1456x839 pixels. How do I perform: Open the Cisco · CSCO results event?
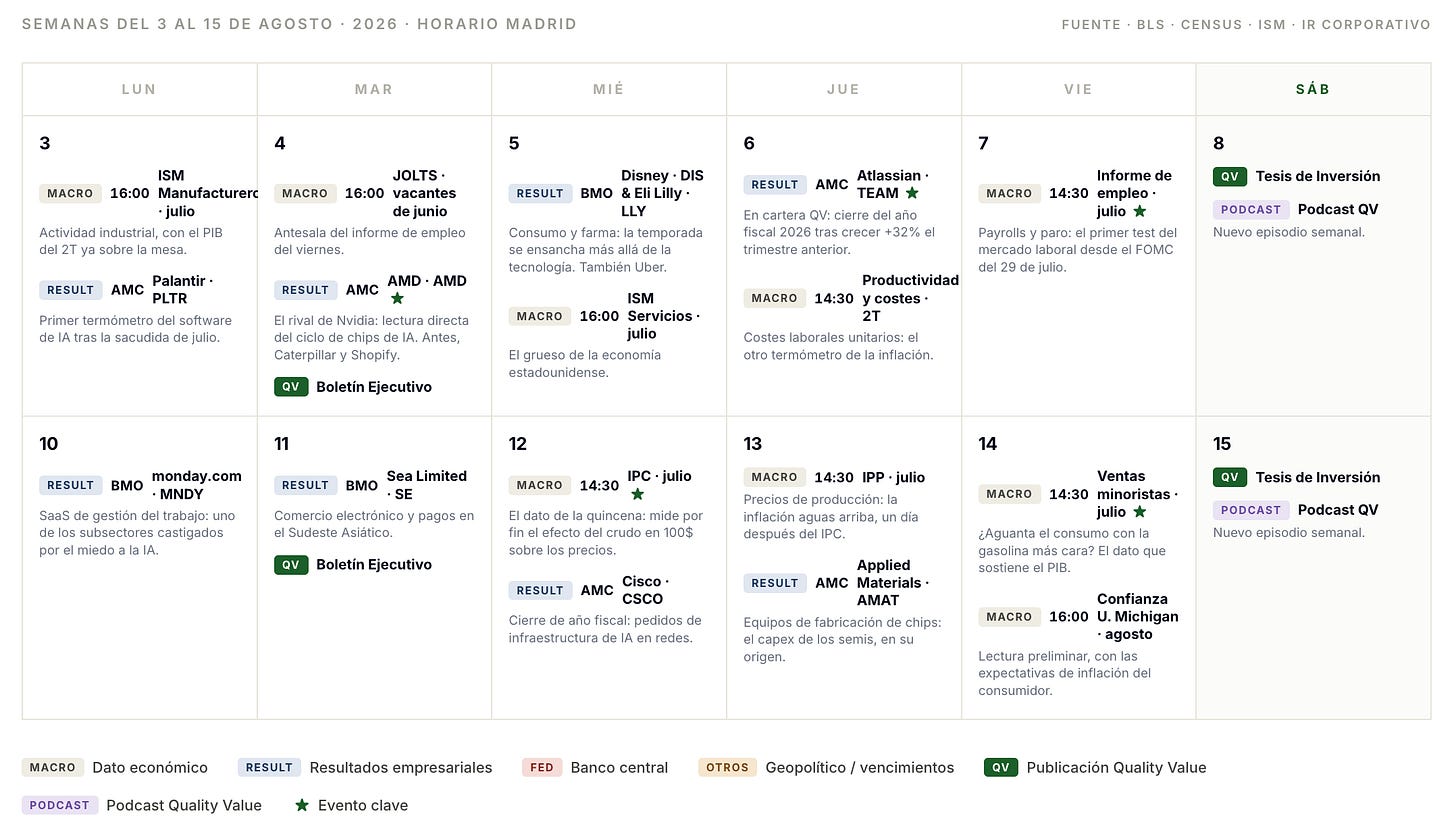[x=646, y=590]
